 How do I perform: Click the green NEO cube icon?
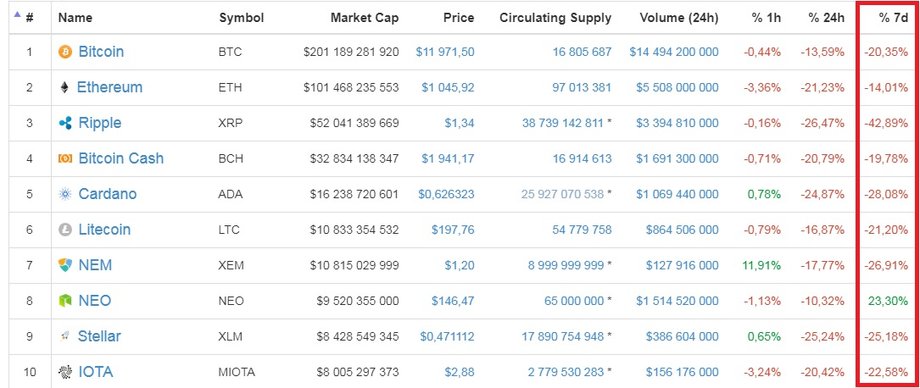coord(65,301)
